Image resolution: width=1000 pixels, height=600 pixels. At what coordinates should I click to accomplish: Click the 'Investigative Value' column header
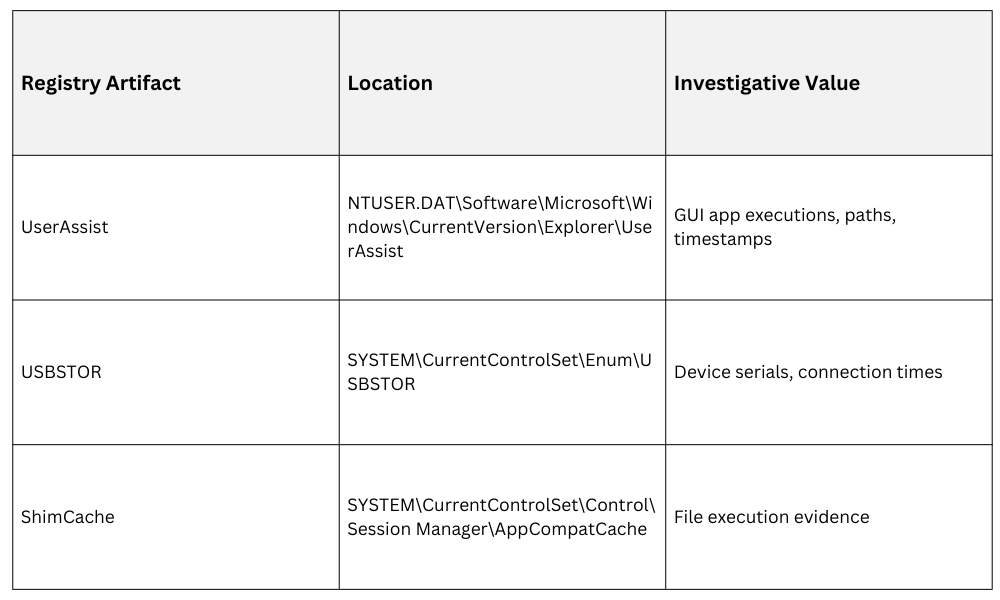point(766,83)
